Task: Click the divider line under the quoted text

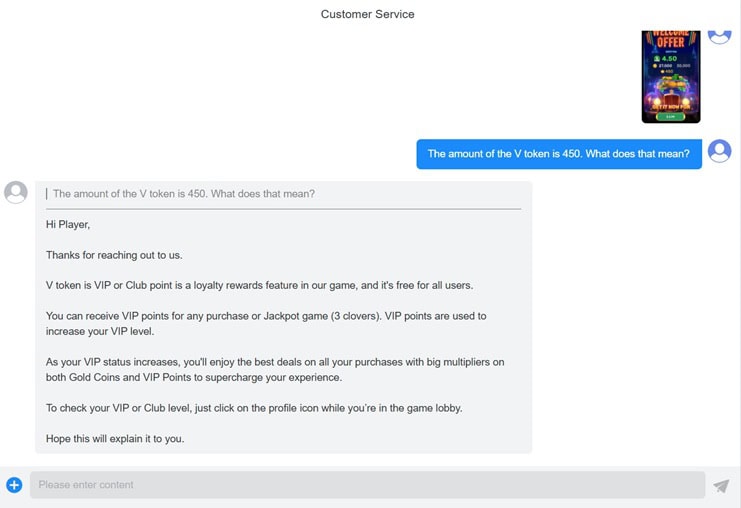Action: tap(283, 209)
